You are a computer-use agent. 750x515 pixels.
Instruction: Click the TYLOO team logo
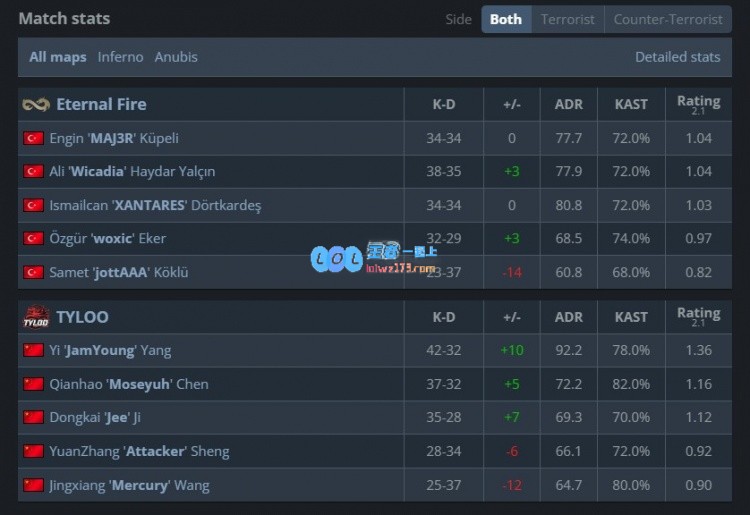click(x=36, y=317)
